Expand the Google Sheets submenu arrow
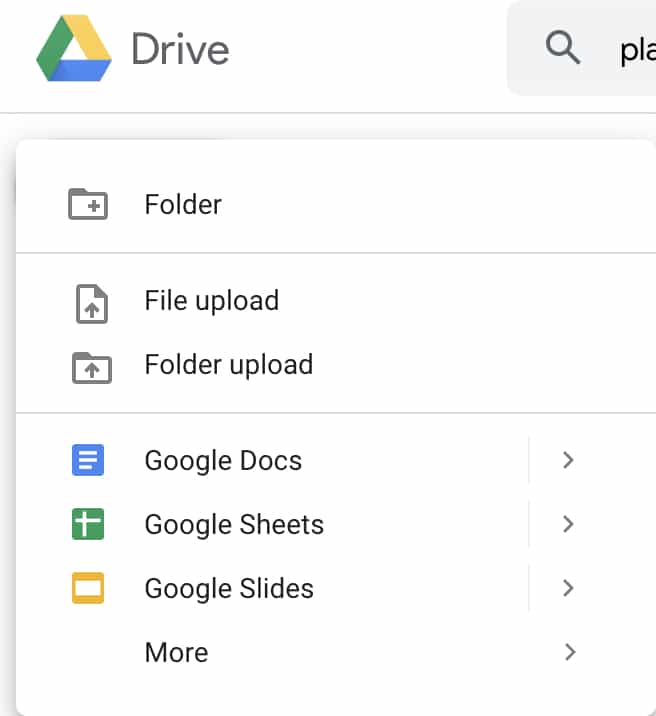 click(x=568, y=524)
